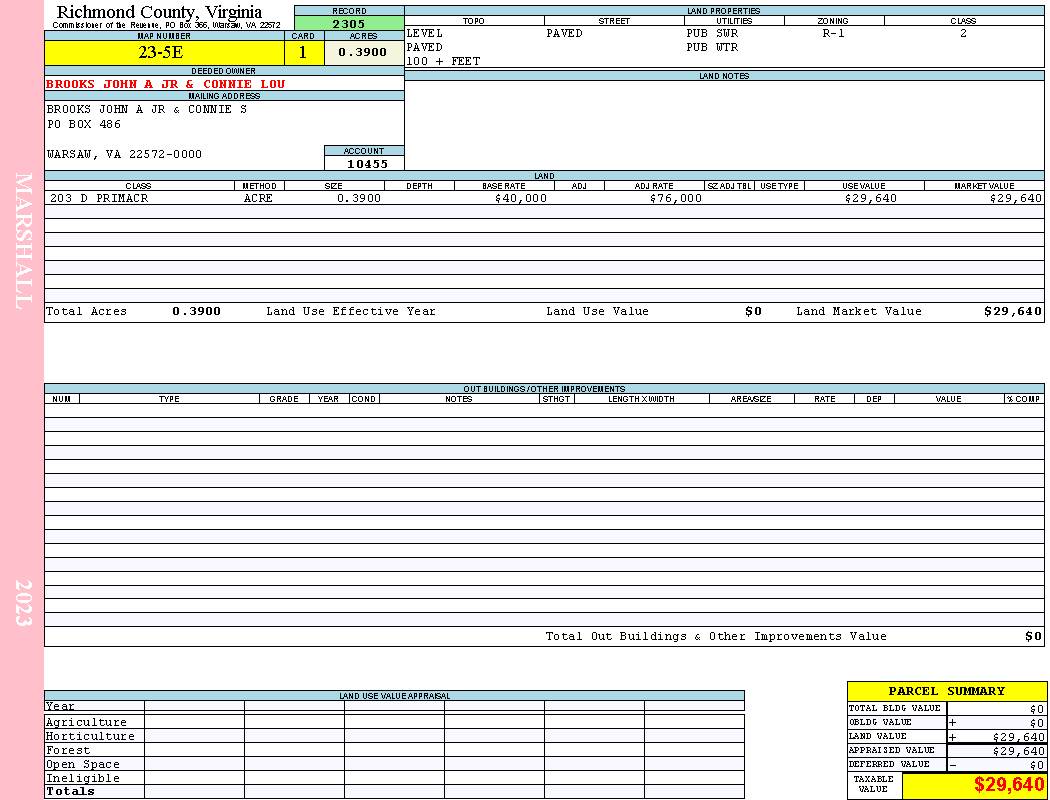The height and width of the screenshot is (800, 1050).
Task: Select the acres value 0.3900 under ACRES header
Action: 362,52
